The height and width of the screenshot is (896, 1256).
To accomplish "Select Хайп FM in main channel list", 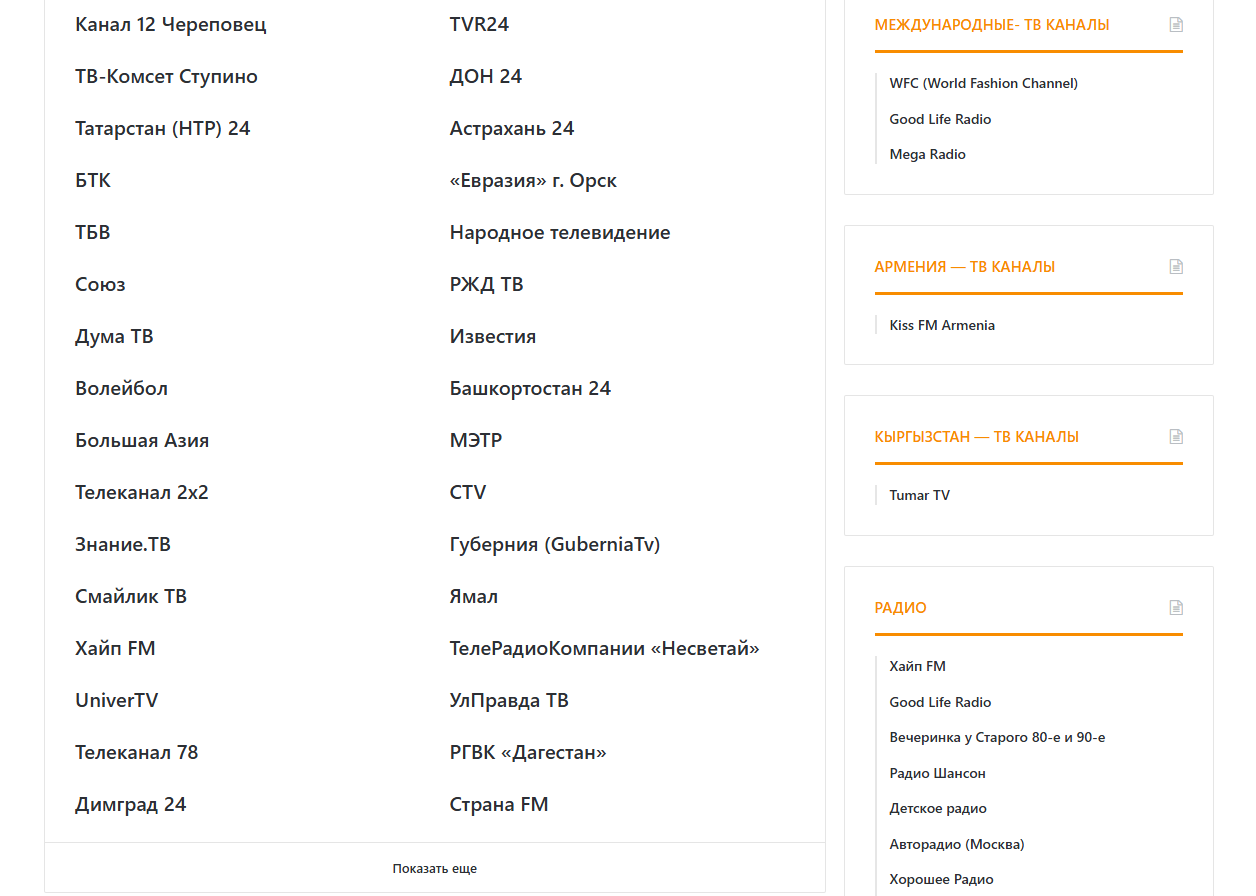I will click(115, 648).
